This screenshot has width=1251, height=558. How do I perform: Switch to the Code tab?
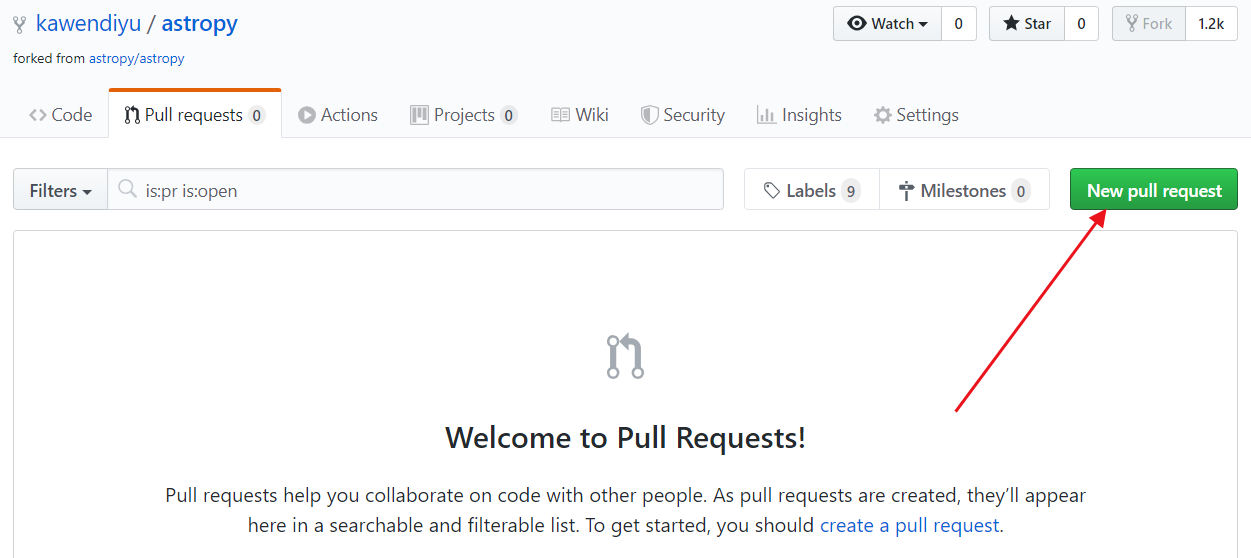61,115
